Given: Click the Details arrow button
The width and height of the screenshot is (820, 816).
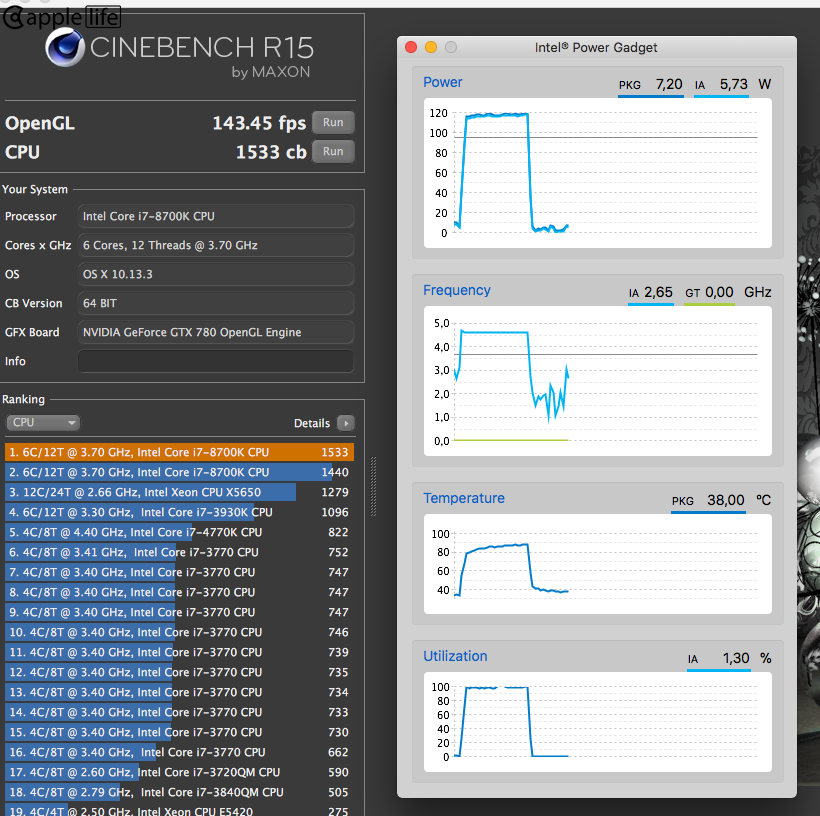Looking at the screenshot, I should coord(346,423).
